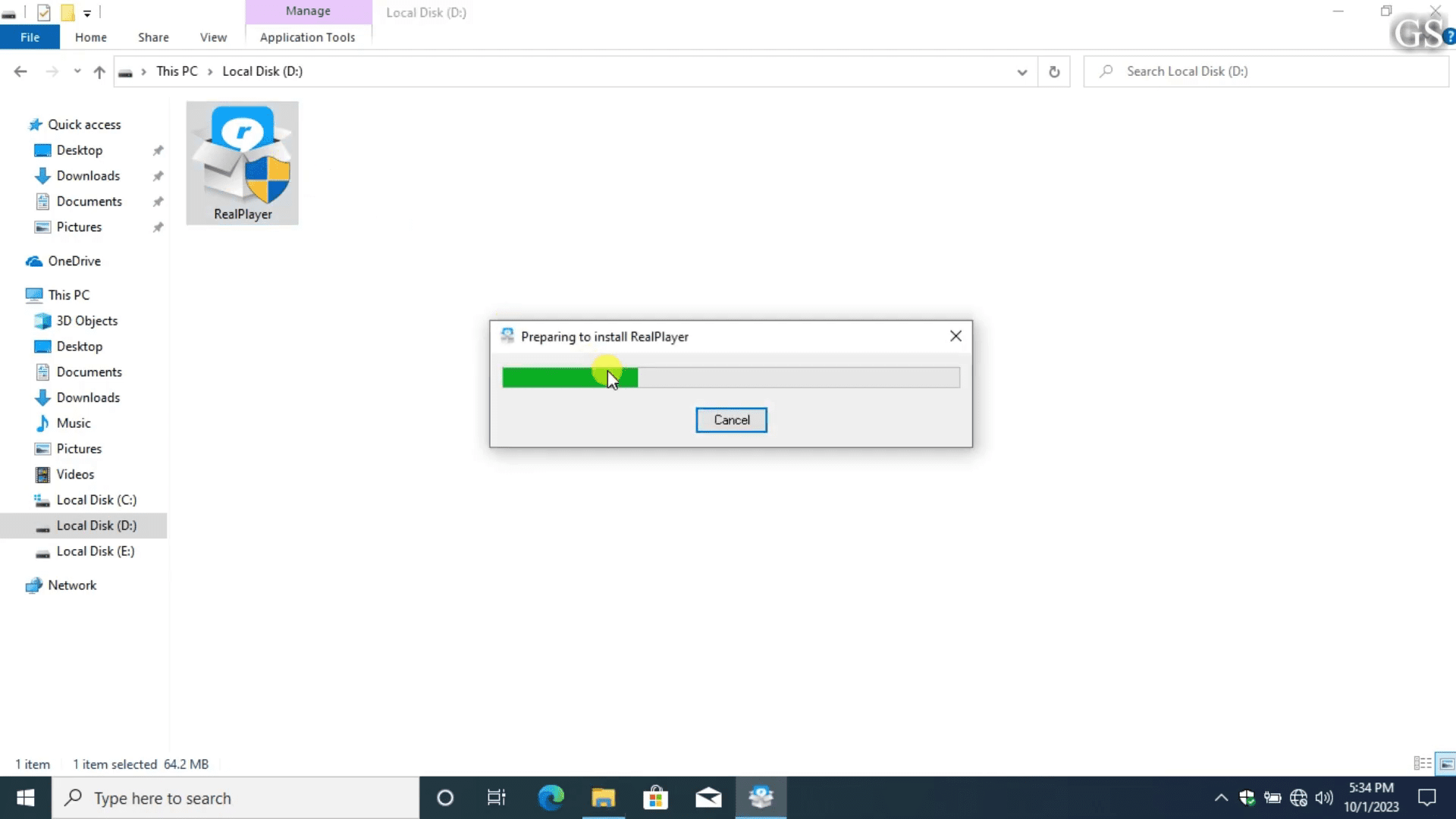
Task: Open quick access toolbar customize dropdown
Action: 87,13
